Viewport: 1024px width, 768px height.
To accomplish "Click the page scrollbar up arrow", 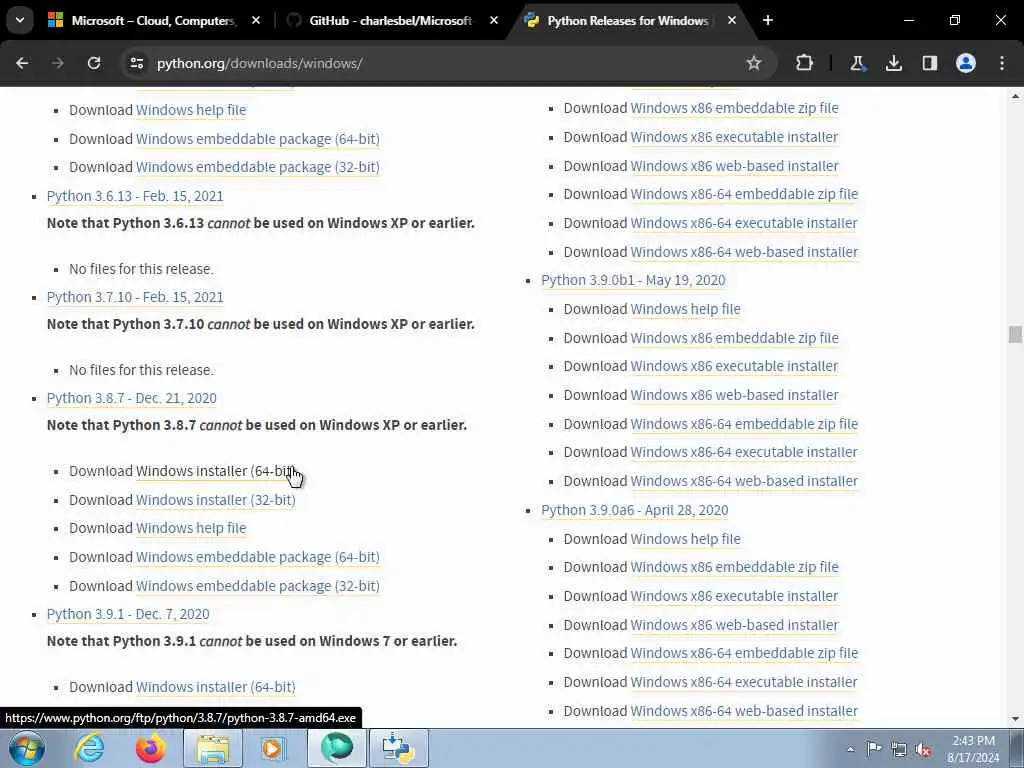I will tap(1015, 96).
